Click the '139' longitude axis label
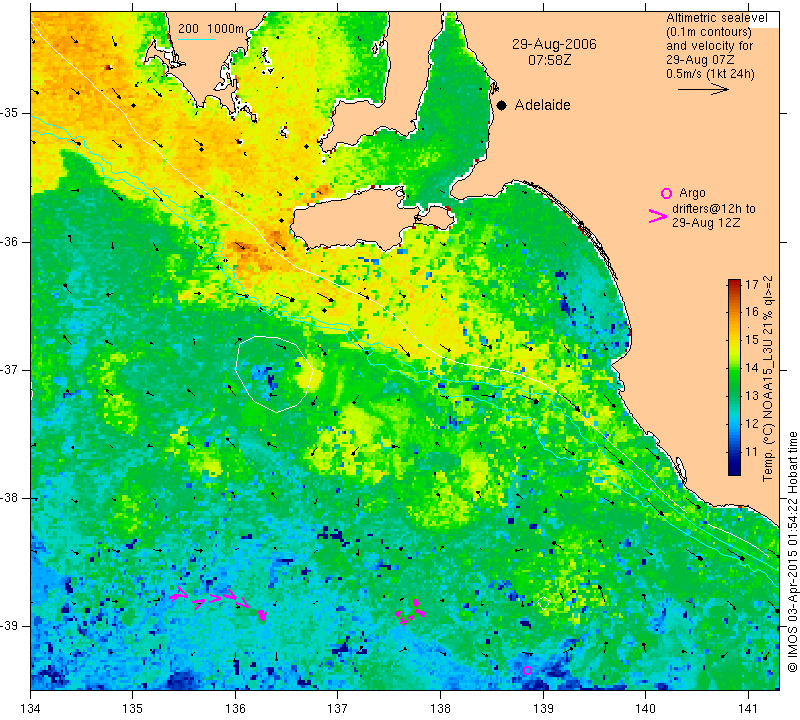Viewport: 800px width, 720px height. 543,708
